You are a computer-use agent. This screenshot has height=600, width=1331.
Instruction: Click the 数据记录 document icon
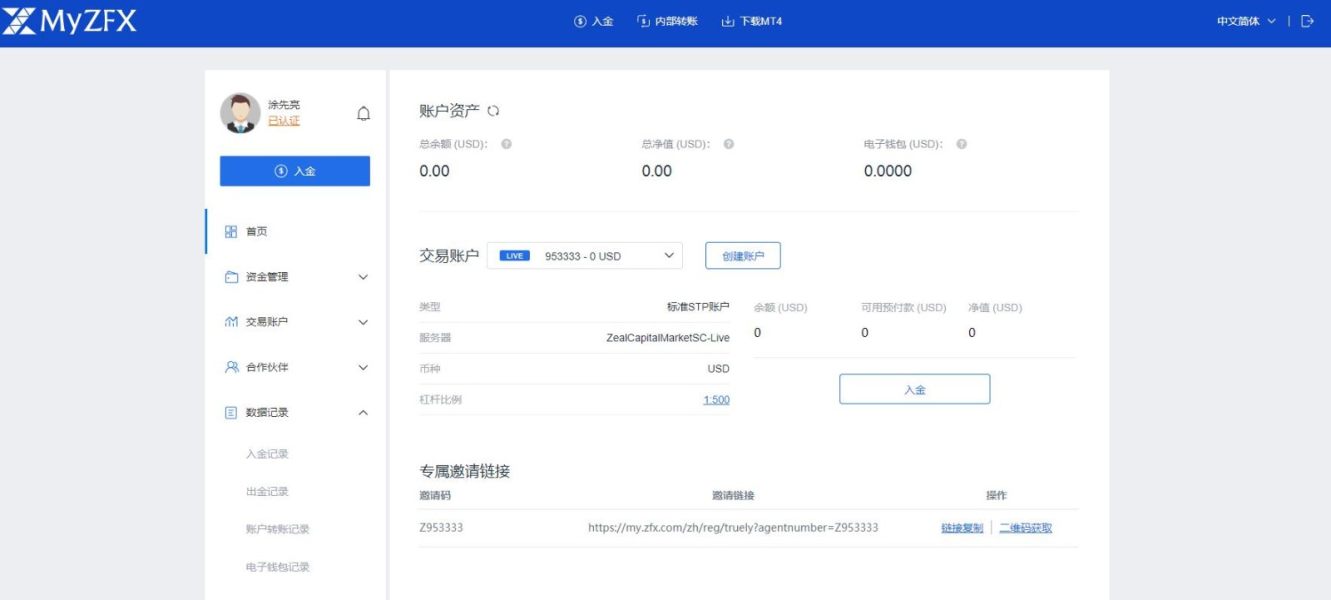pyautogui.click(x=231, y=412)
